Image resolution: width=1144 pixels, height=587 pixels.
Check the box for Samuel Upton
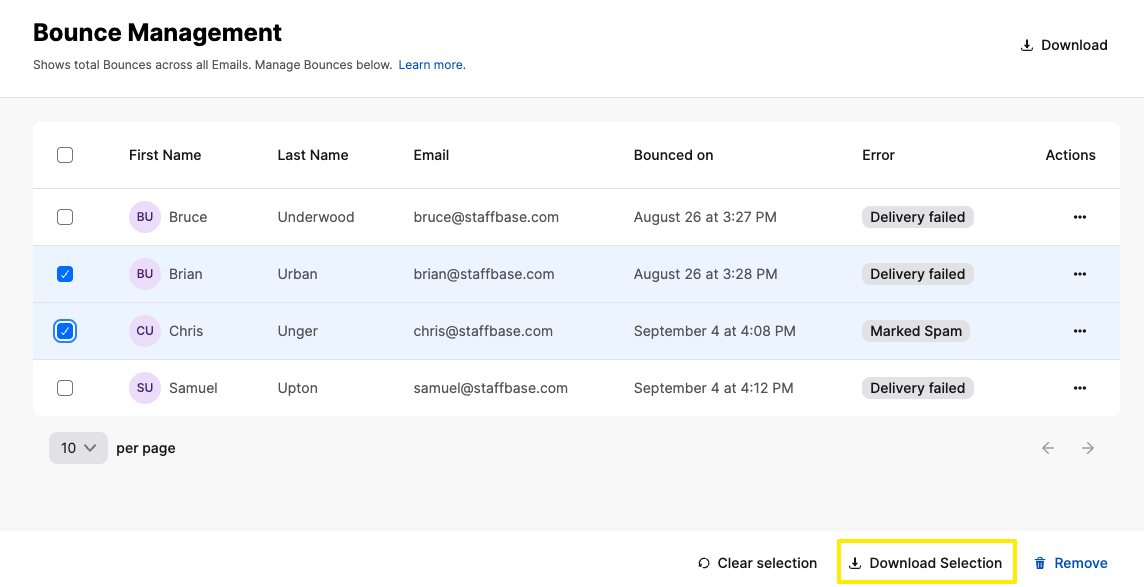pyautogui.click(x=65, y=388)
